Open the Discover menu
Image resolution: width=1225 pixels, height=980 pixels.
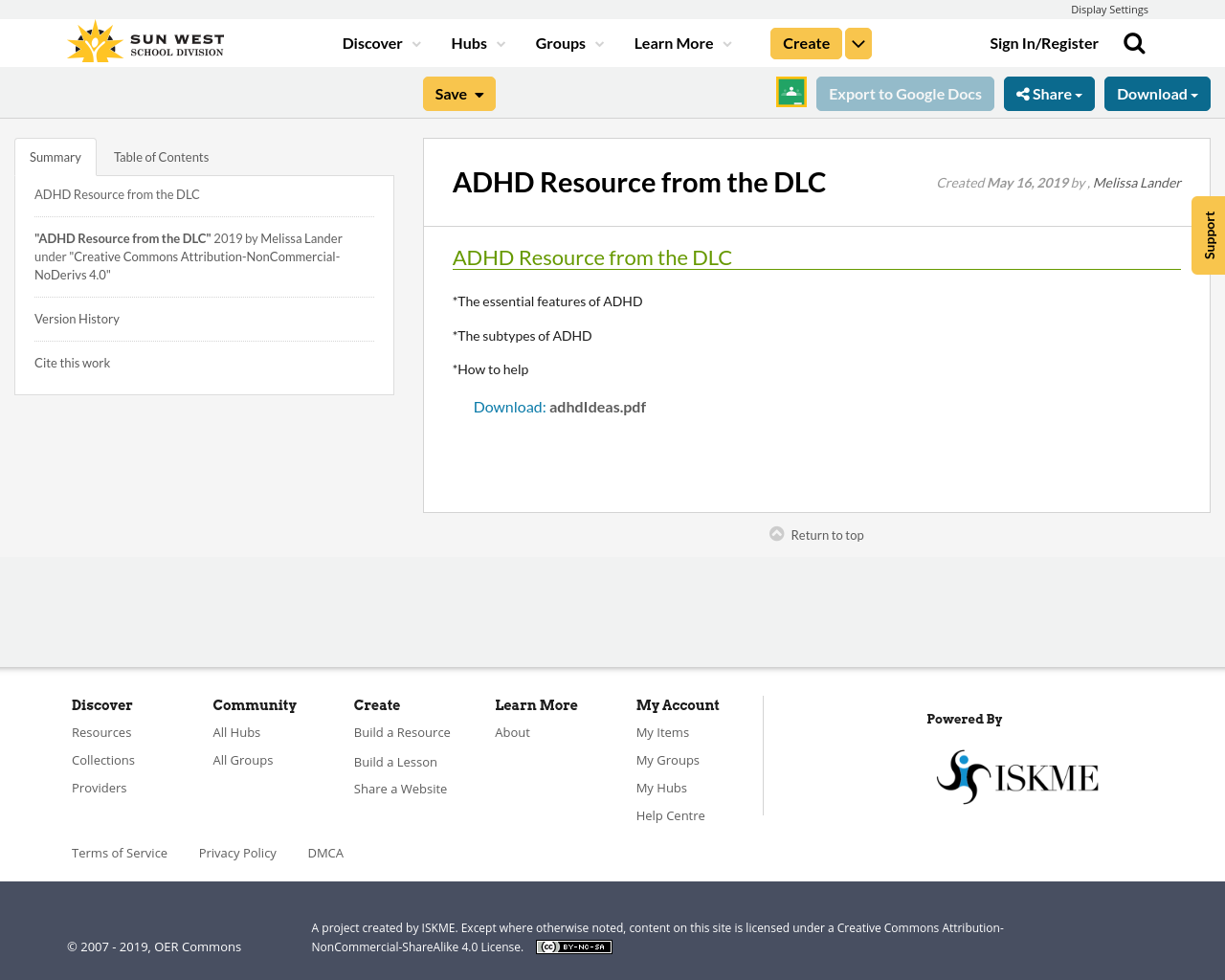372,41
